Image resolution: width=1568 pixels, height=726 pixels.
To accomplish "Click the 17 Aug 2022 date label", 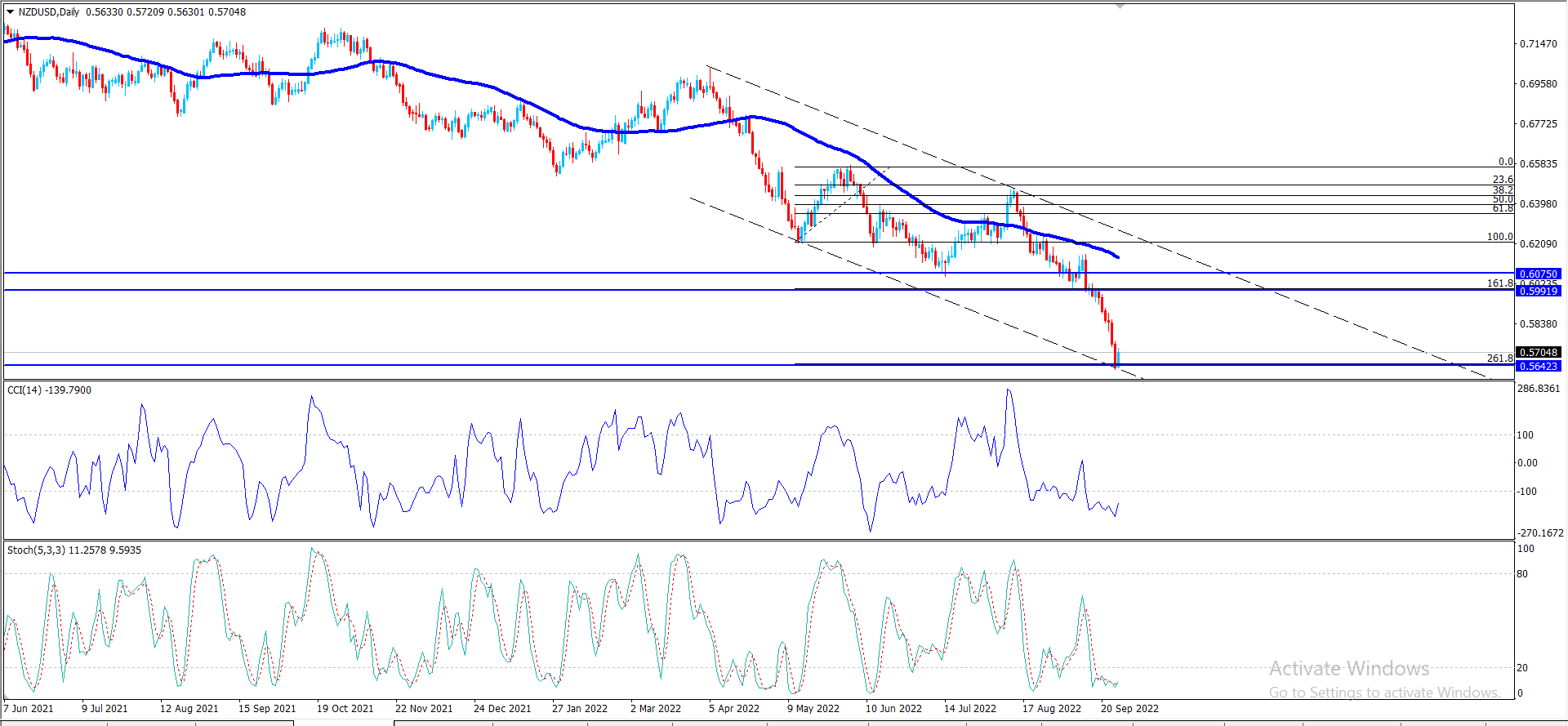I will pos(1052,709).
